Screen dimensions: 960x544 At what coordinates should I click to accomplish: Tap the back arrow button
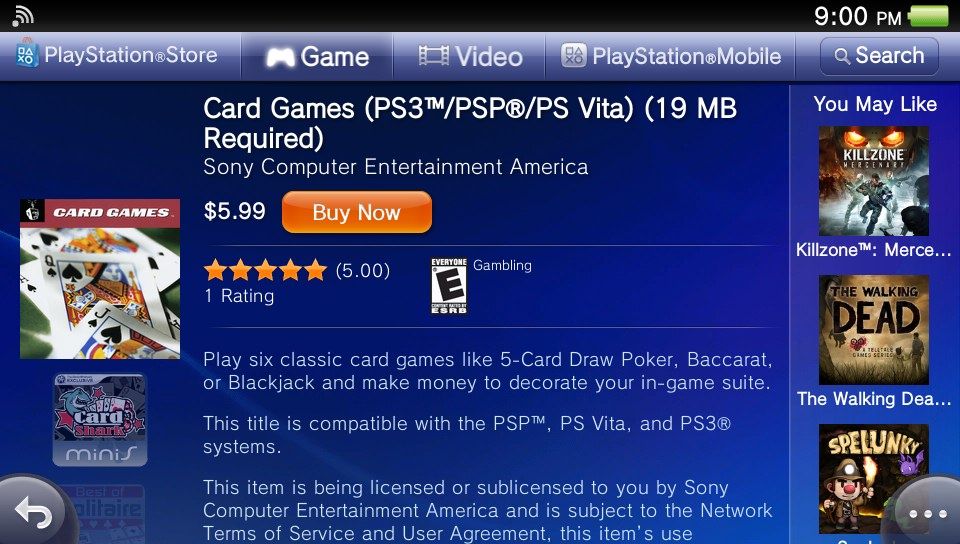pyautogui.click(x=34, y=511)
